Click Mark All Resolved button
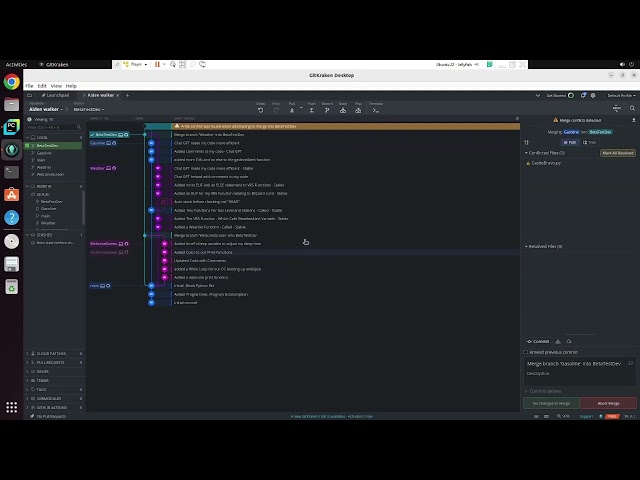 click(x=618, y=153)
